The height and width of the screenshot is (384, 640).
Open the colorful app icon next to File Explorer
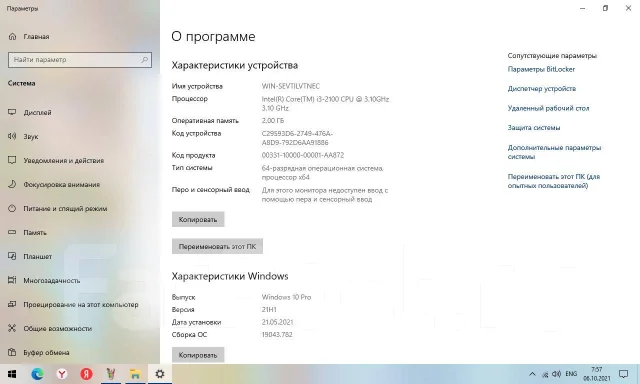tap(111, 374)
